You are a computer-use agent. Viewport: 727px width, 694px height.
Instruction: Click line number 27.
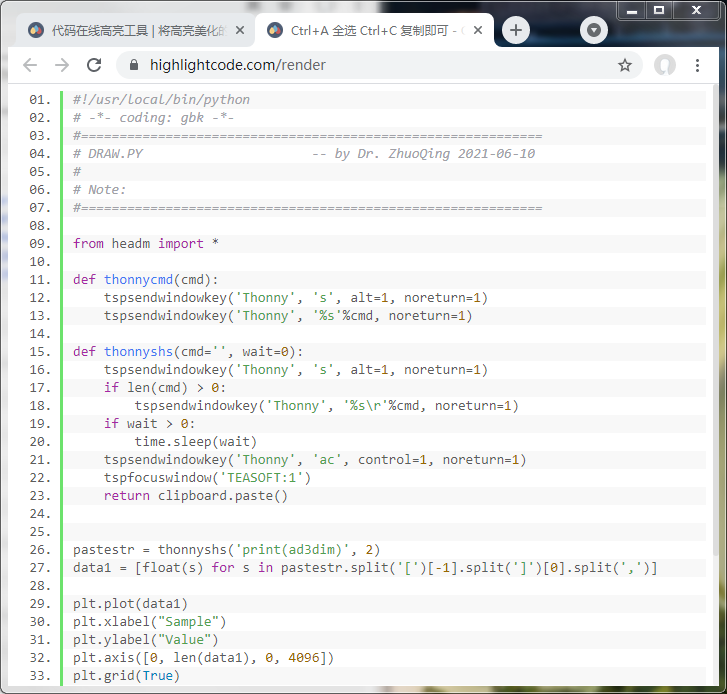(x=40, y=568)
